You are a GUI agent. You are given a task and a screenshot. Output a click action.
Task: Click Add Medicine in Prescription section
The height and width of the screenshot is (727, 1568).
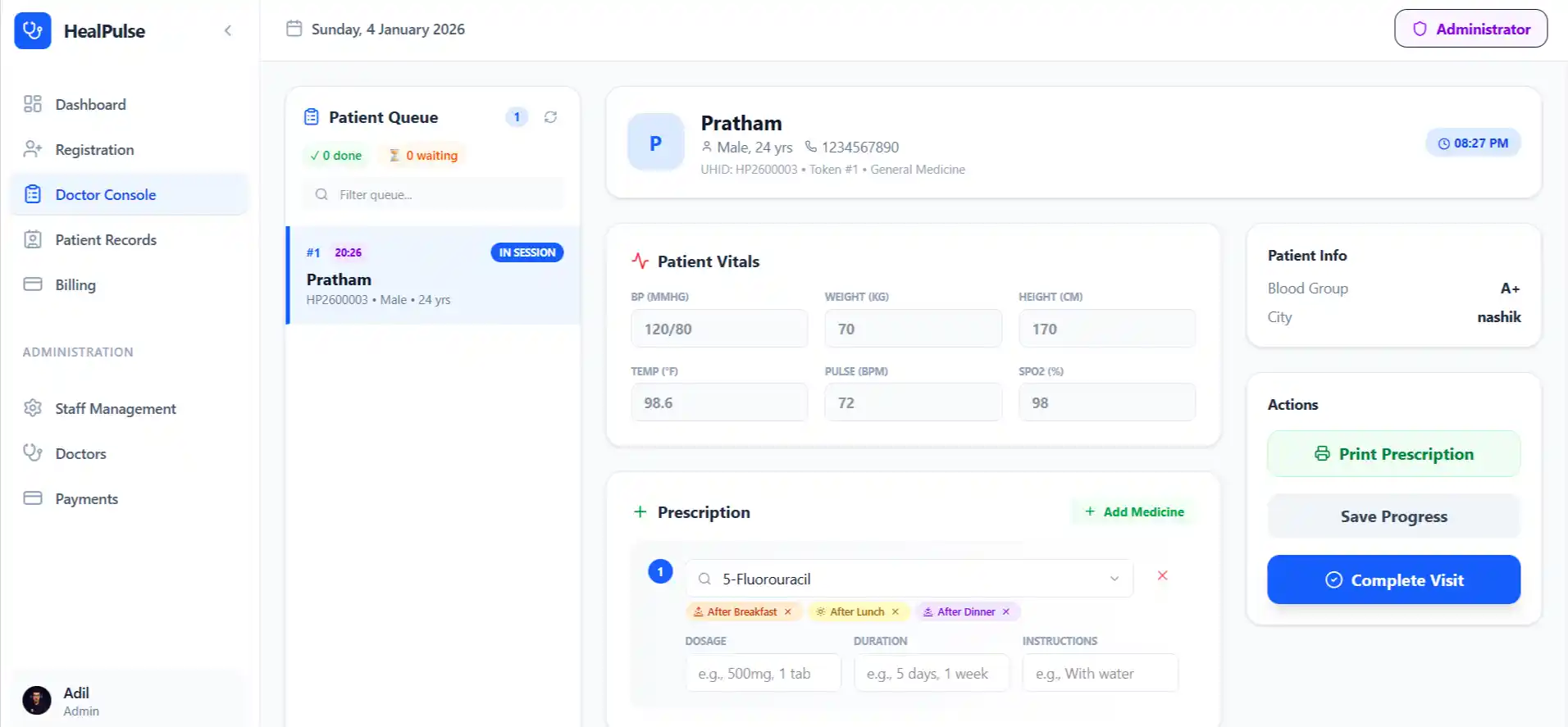click(x=1134, y=511)
